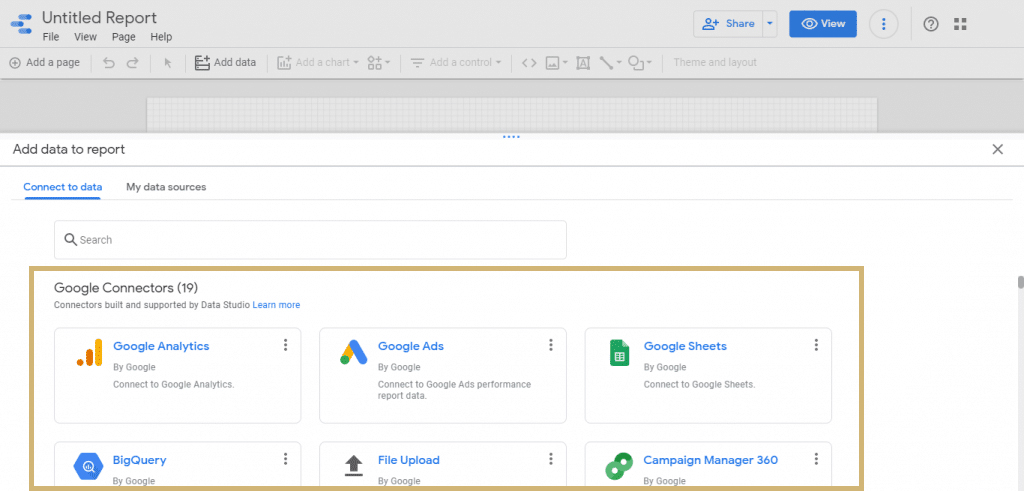Screen dimensions: 1024x491
Task: Click the undo arrow icon
Action: [x=109, y=63]
